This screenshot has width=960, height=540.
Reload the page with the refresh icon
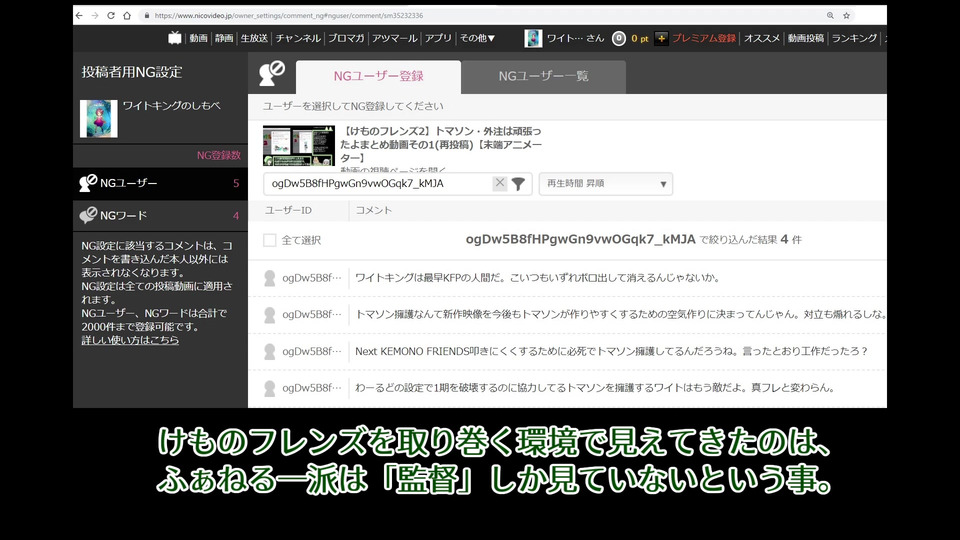pos(111,15)
